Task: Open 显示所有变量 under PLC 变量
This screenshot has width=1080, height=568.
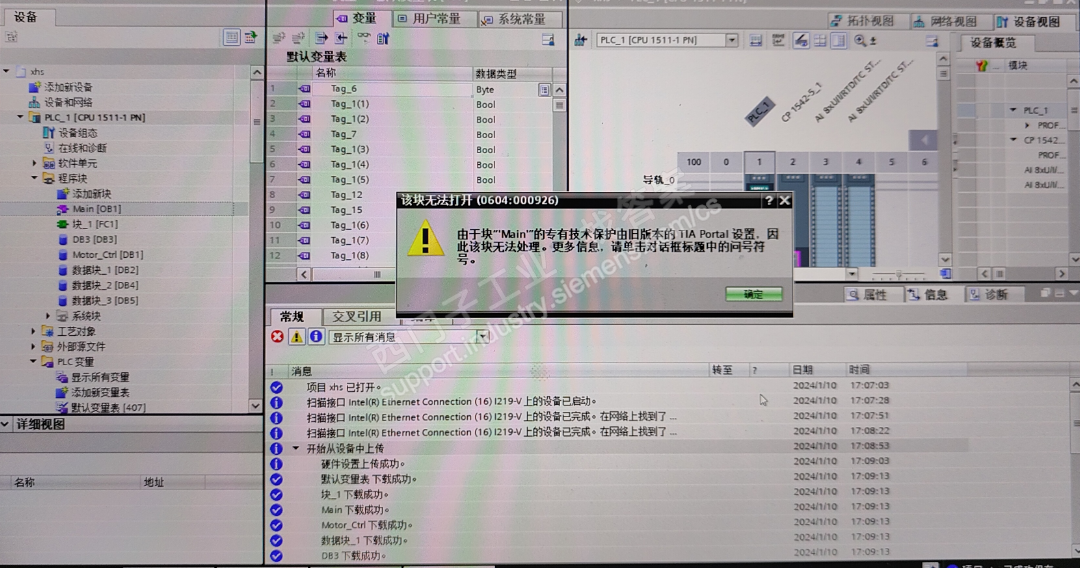Action: click(101, 377)
